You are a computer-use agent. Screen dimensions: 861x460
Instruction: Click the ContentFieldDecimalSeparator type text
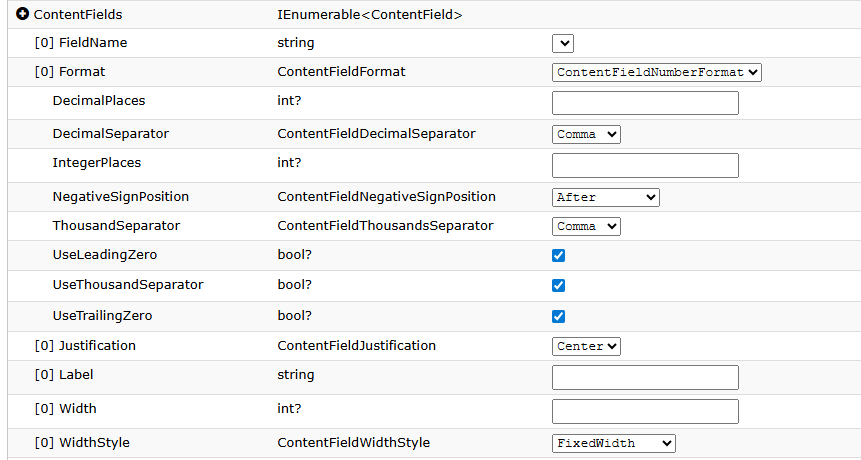(376, 134)
